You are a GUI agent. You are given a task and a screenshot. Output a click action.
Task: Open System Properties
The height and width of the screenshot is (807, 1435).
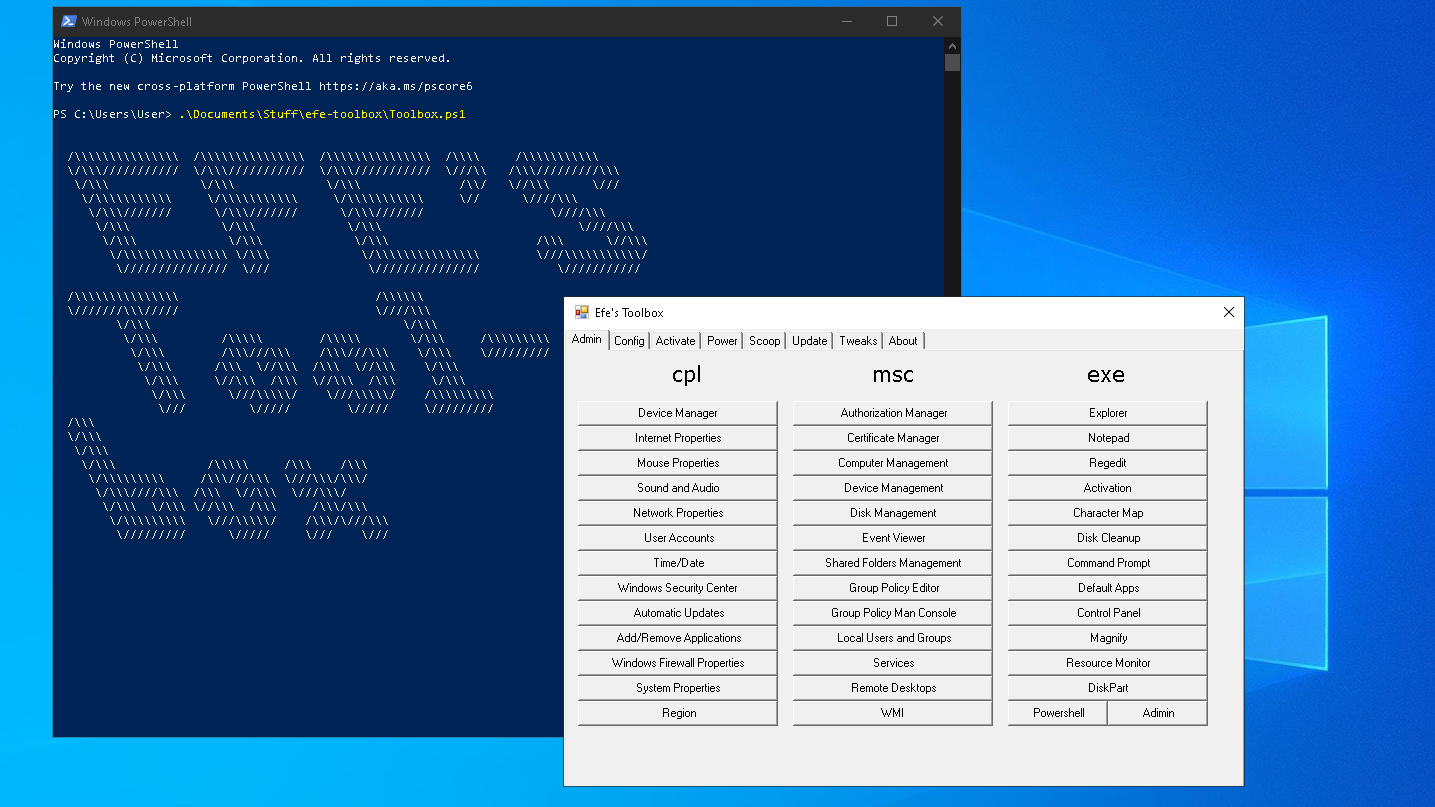678,688
